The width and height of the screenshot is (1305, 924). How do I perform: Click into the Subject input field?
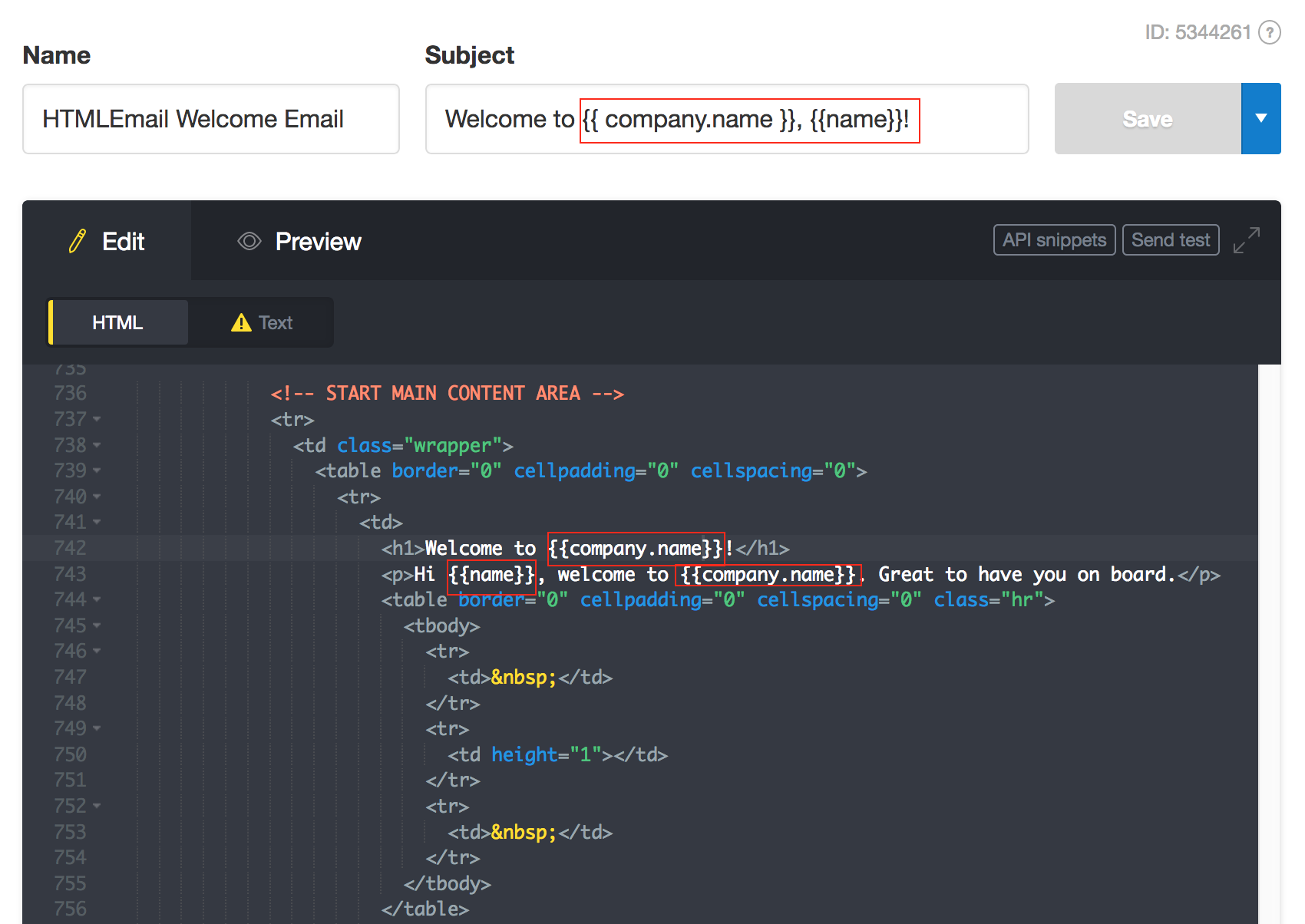[x=727, y=119]
